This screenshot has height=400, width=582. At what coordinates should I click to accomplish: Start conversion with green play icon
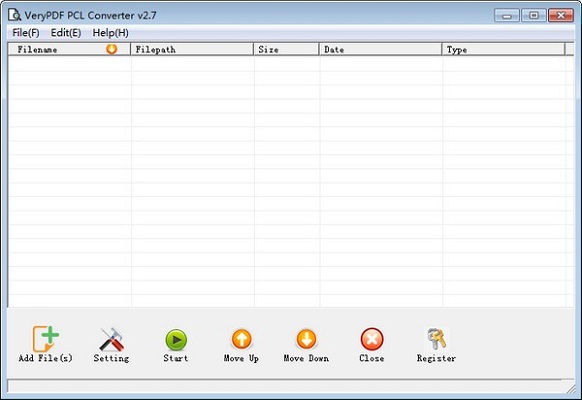(176, 340)
